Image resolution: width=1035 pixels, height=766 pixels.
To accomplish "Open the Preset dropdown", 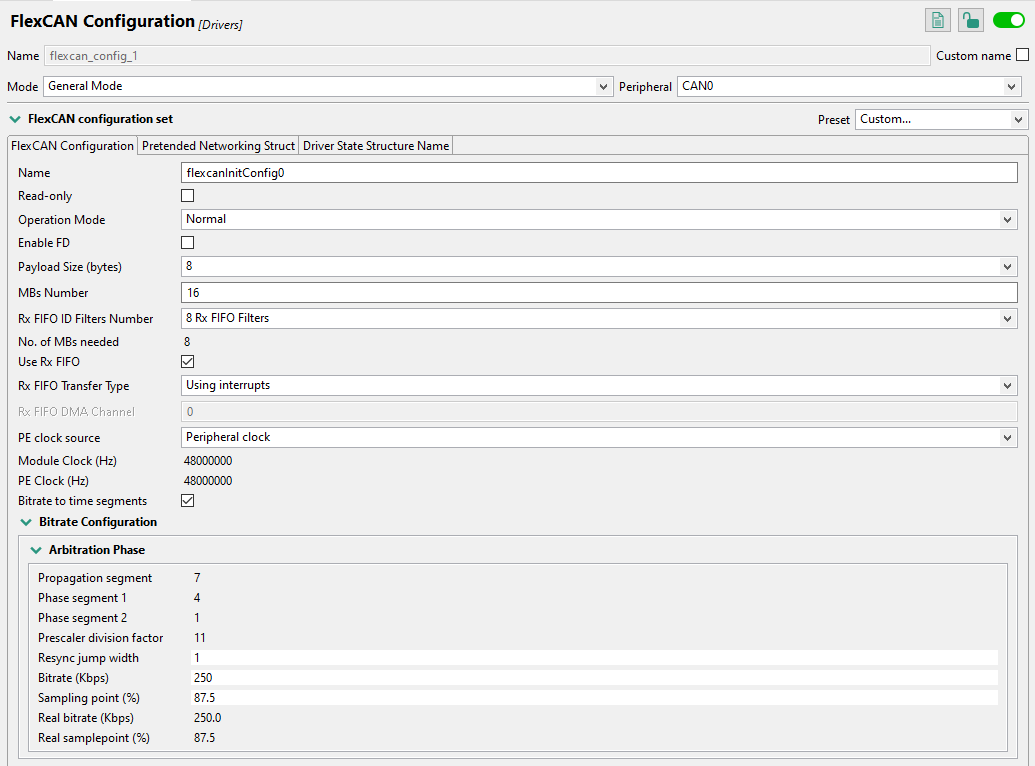I will pos(941,120).
